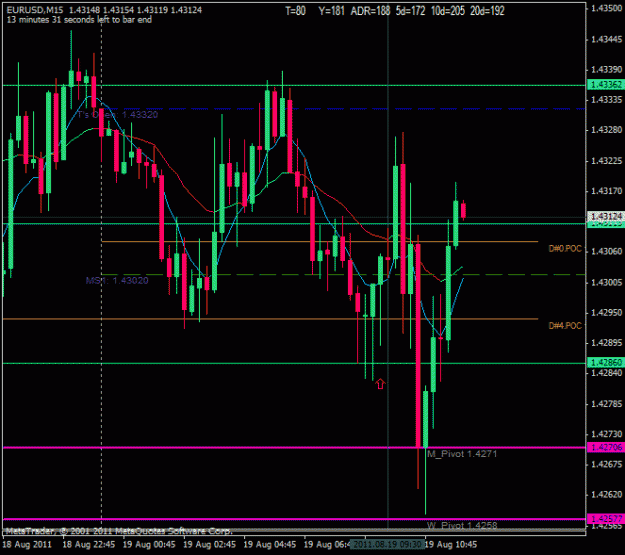This screenshot has width=625, height=555.
Task: Click the 1.42950 price scale value
Action: pyautogui.click(x=606, y=312)
